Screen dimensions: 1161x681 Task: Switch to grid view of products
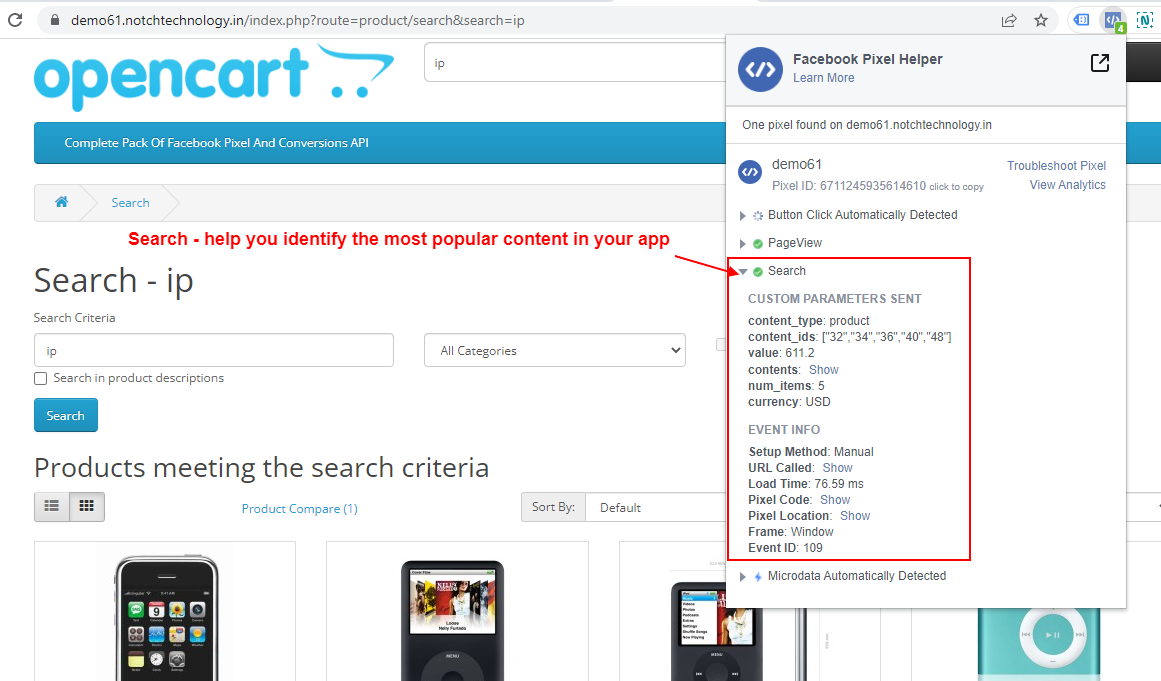coord(87,506)
